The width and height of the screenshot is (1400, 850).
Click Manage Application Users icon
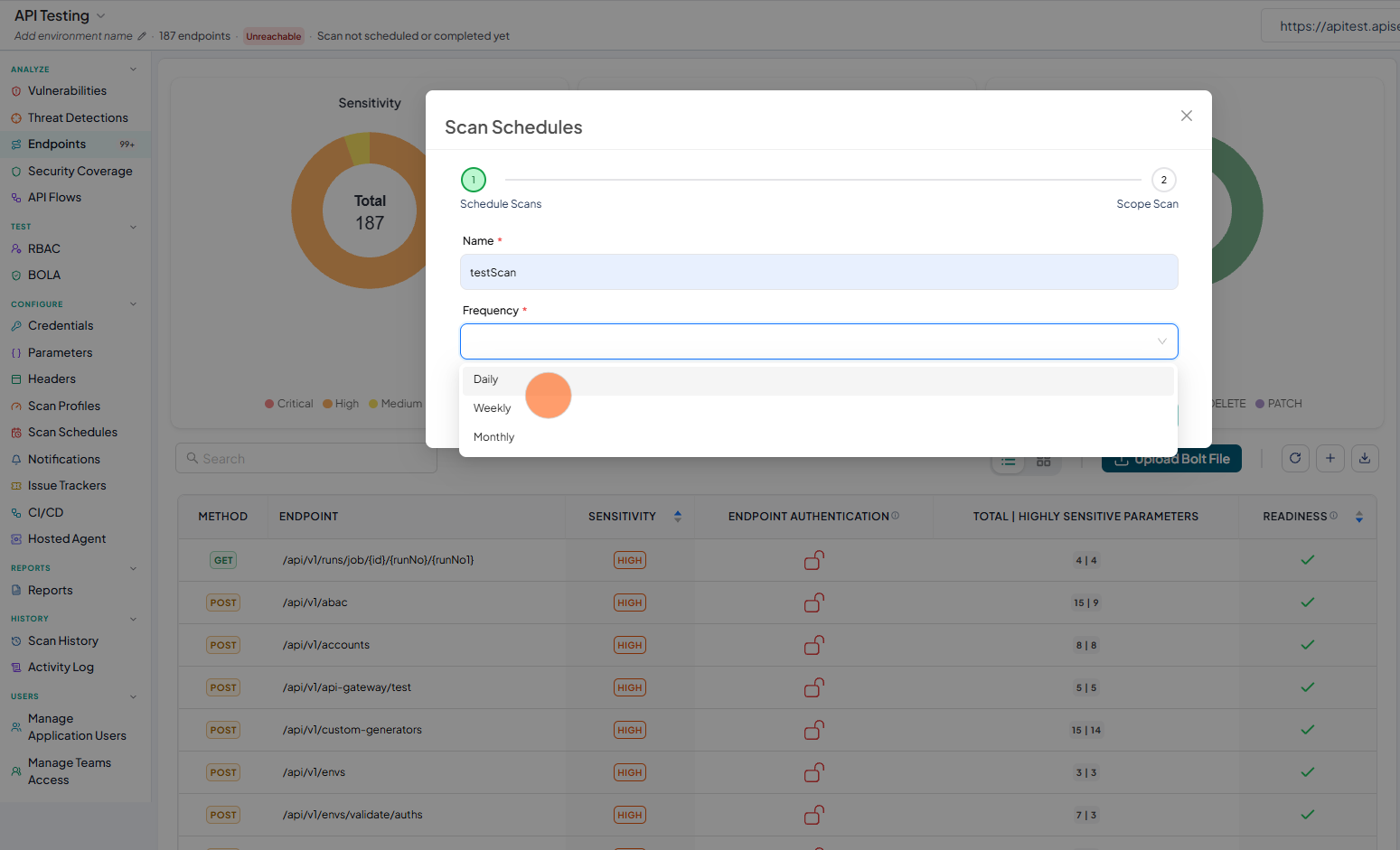point(16,727)
